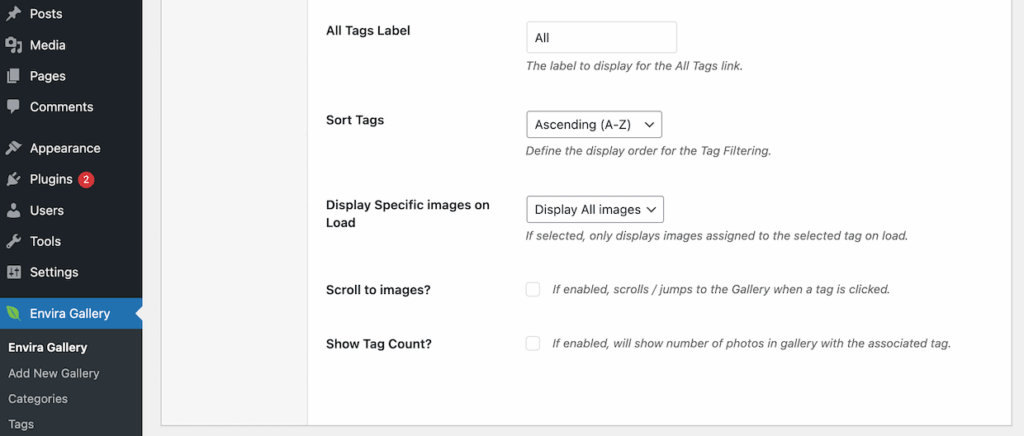Click the Tools wrench icon

14,241
